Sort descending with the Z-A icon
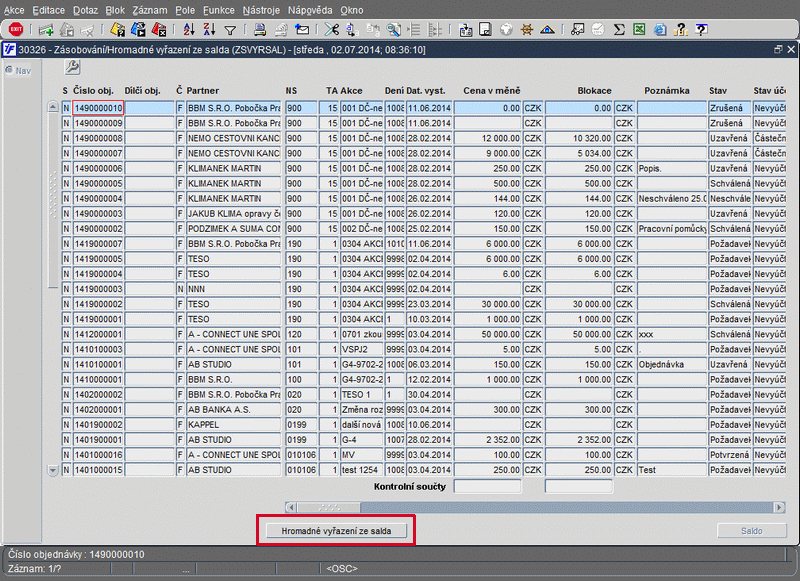800x581 pixels. (x=209, y=30)
